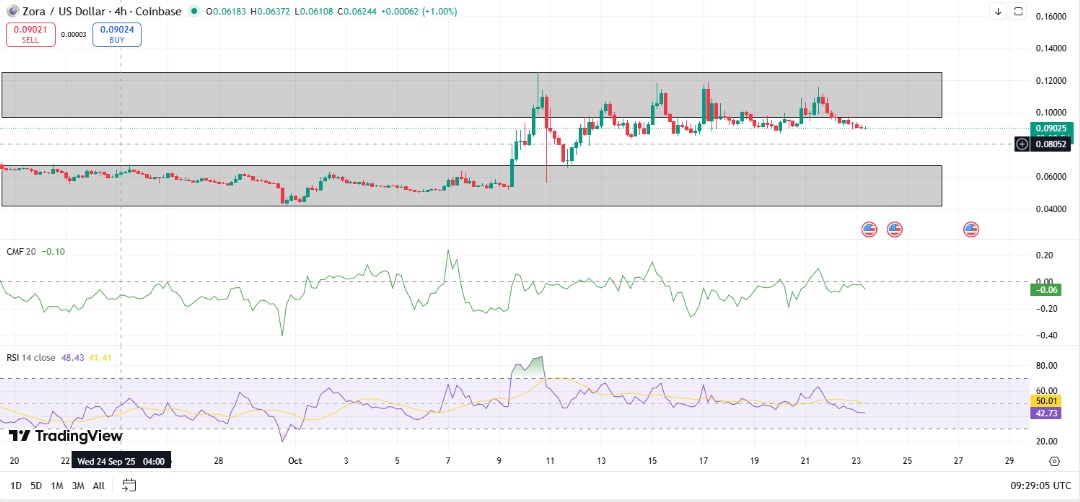Select the 1D time range
Screen dimensions: 1080x502
(x=15, y=485)
